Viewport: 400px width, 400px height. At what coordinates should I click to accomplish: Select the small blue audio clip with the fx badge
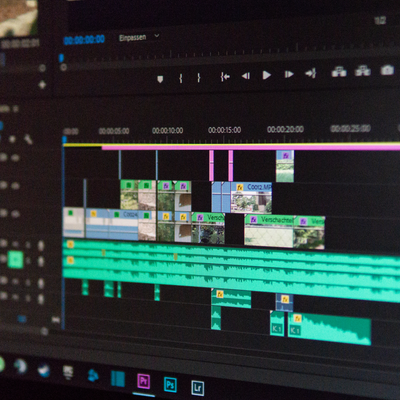pos(284,303)
